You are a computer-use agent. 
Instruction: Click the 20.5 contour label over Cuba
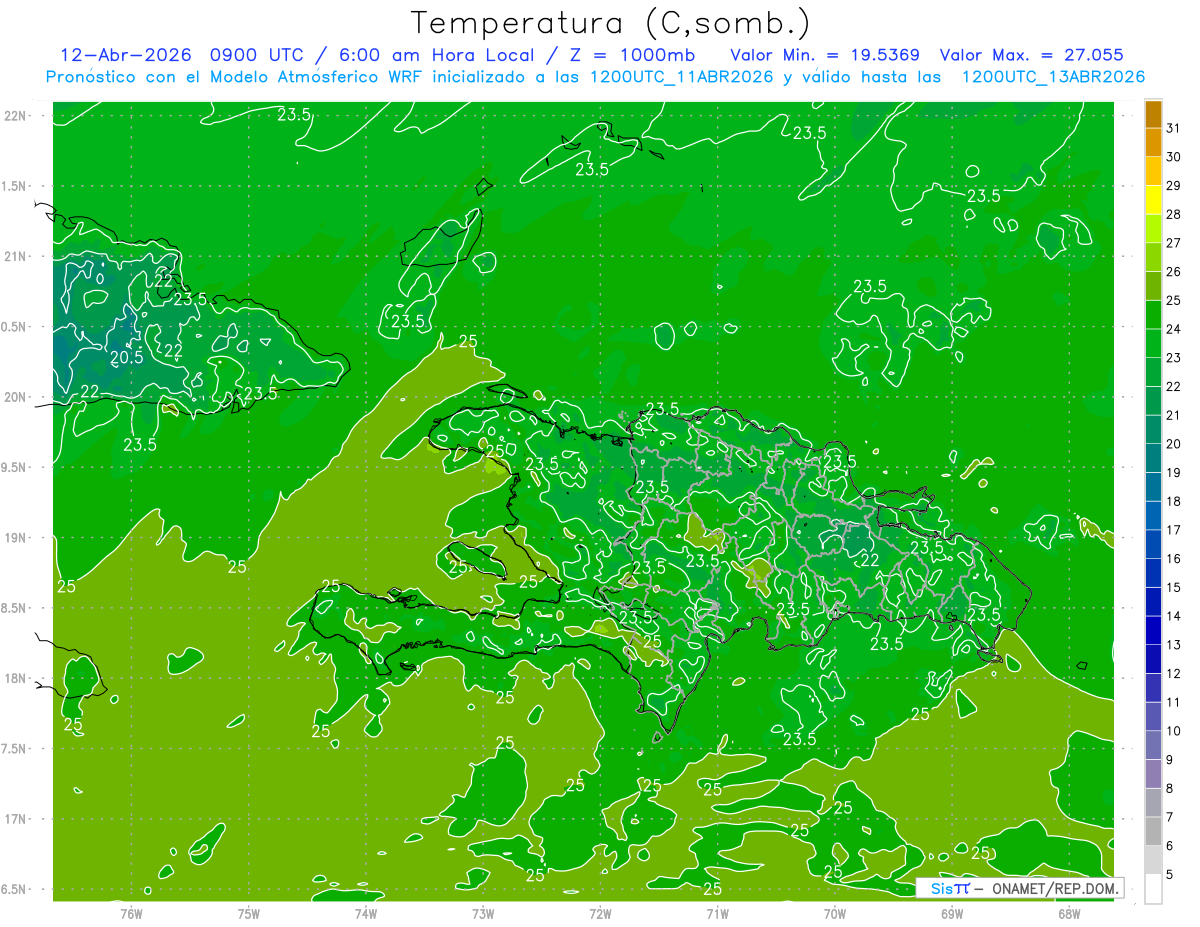coord(126,357)
